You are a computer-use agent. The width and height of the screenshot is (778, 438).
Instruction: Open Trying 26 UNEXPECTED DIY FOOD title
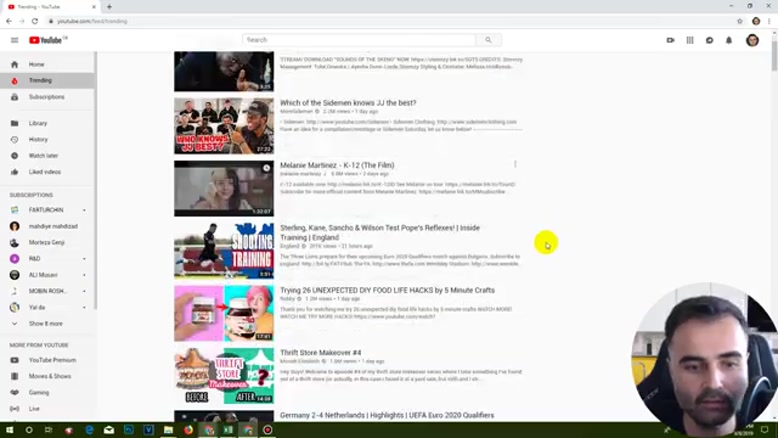coord(387,290)
